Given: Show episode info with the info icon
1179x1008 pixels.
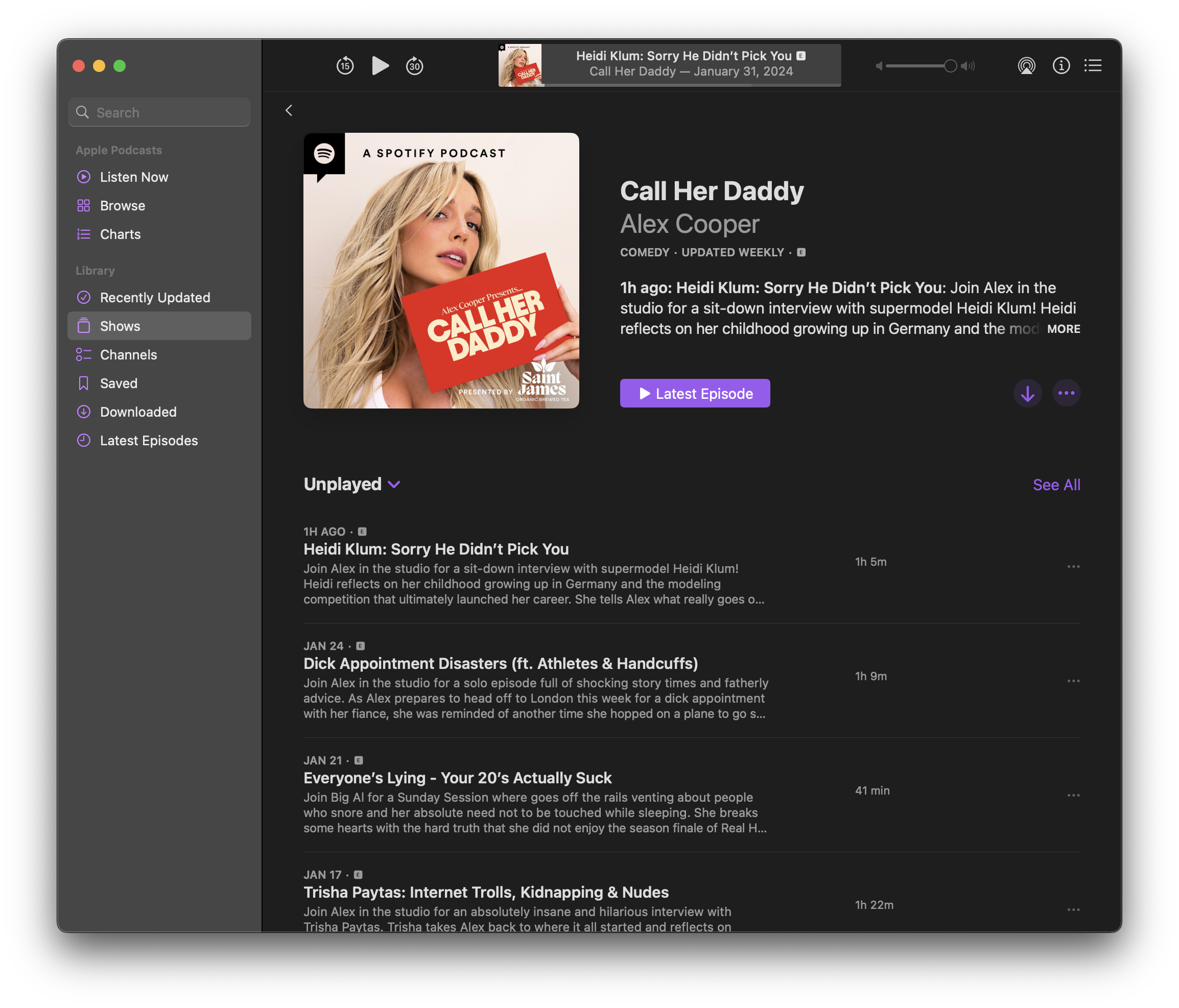Looking at the screenshot, I should point(1061,66).
